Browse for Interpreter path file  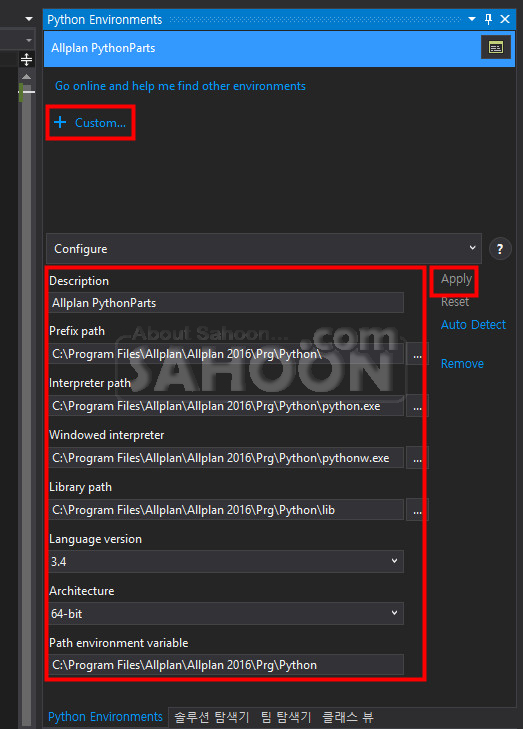click(417, 406)
